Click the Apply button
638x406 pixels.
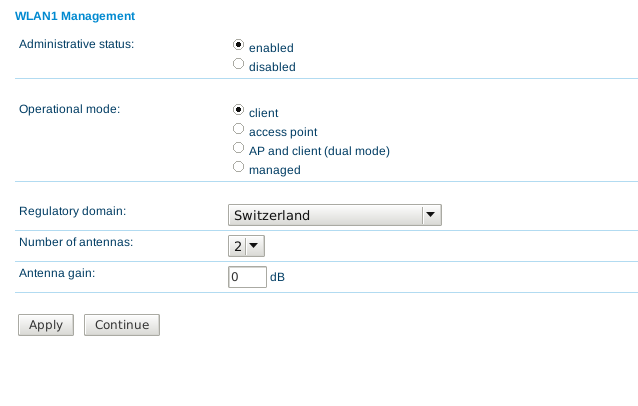(46, 325)
